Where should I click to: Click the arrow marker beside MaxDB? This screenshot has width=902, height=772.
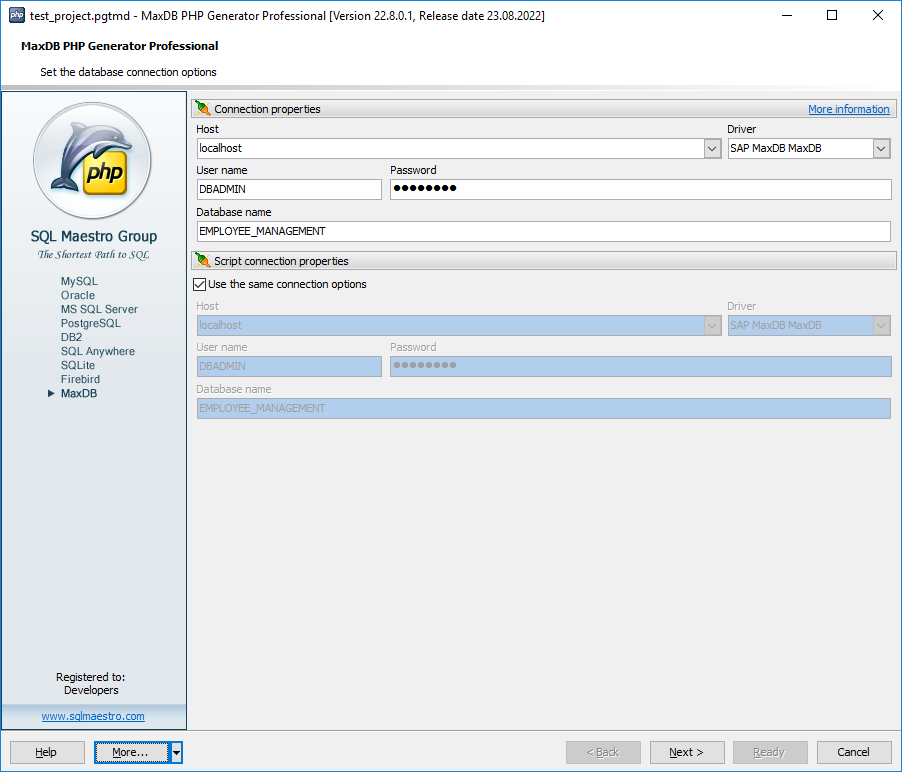pos(51,394)
